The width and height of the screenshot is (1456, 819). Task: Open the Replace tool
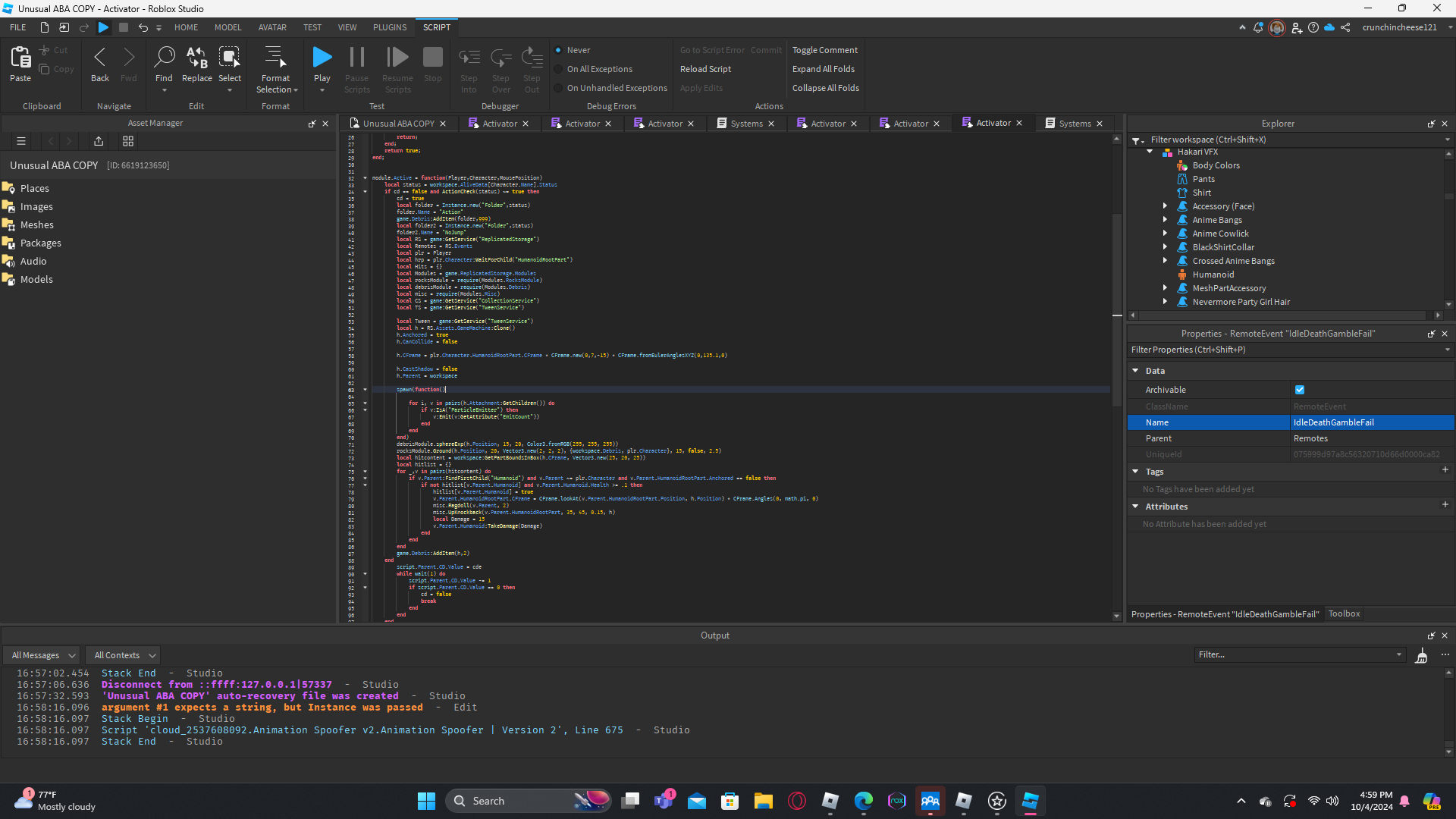[197, 64]
